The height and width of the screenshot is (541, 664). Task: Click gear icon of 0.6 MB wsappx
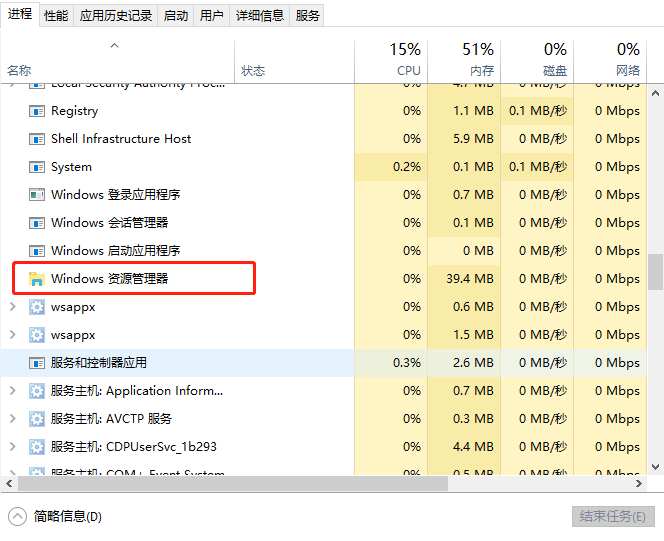tap(37, 307)
